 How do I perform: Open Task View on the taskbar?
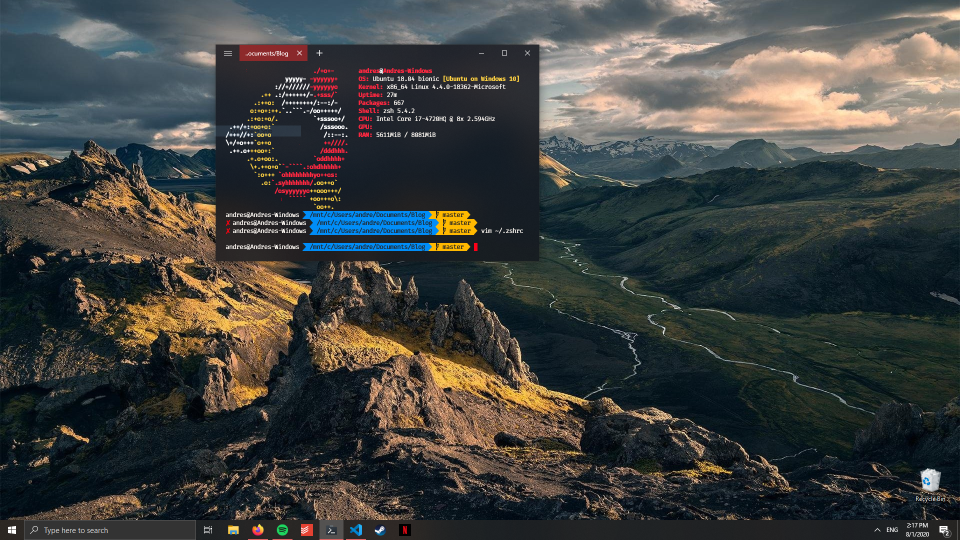[208, 530]
